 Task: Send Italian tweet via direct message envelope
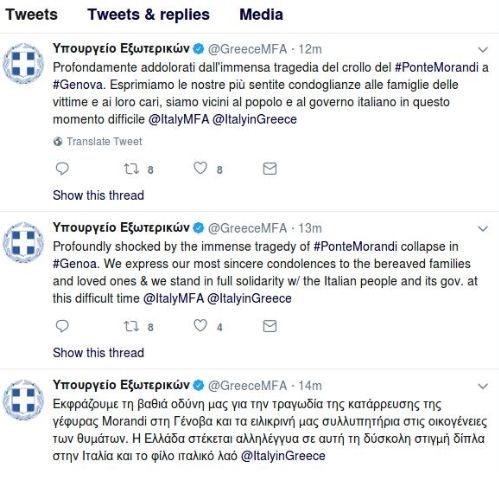click(270, 169)
